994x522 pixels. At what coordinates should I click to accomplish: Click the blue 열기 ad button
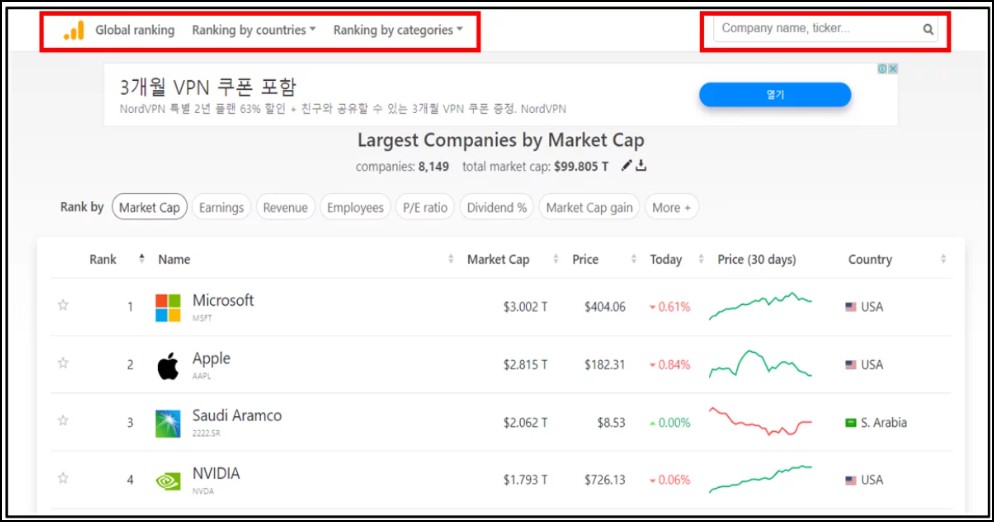(775, 95)
